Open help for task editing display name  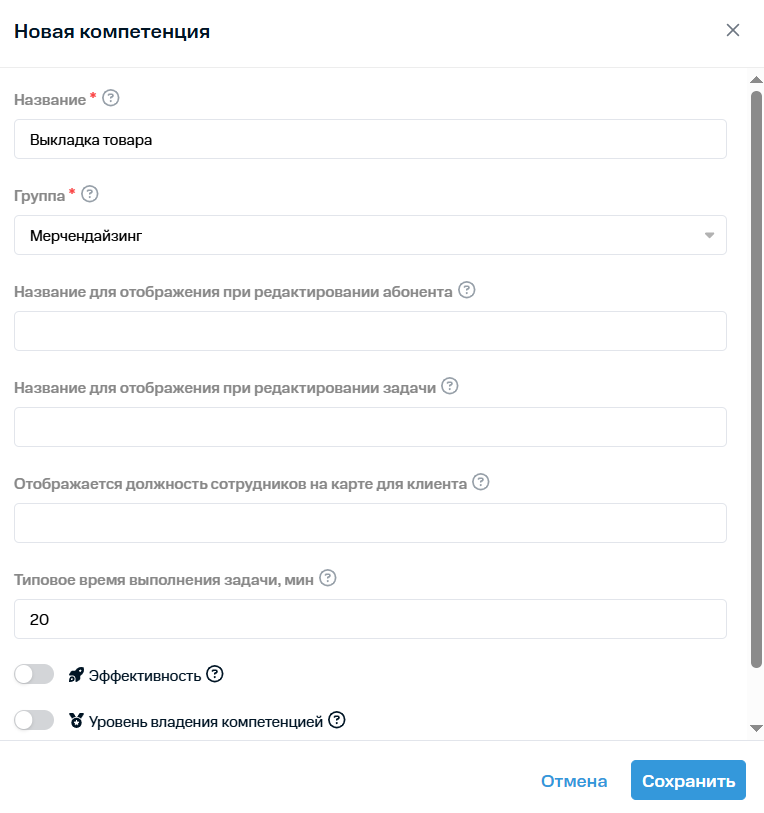click(450, 386)
